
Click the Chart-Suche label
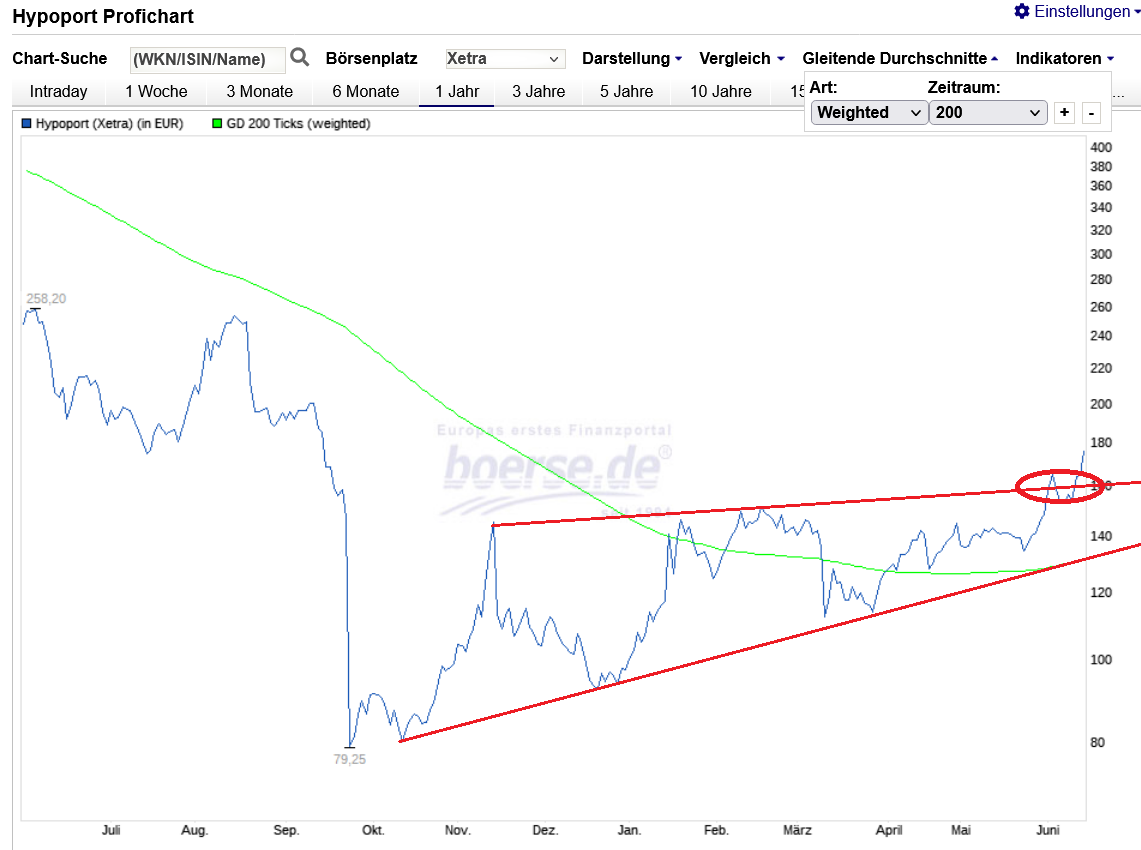pos(60,59)
